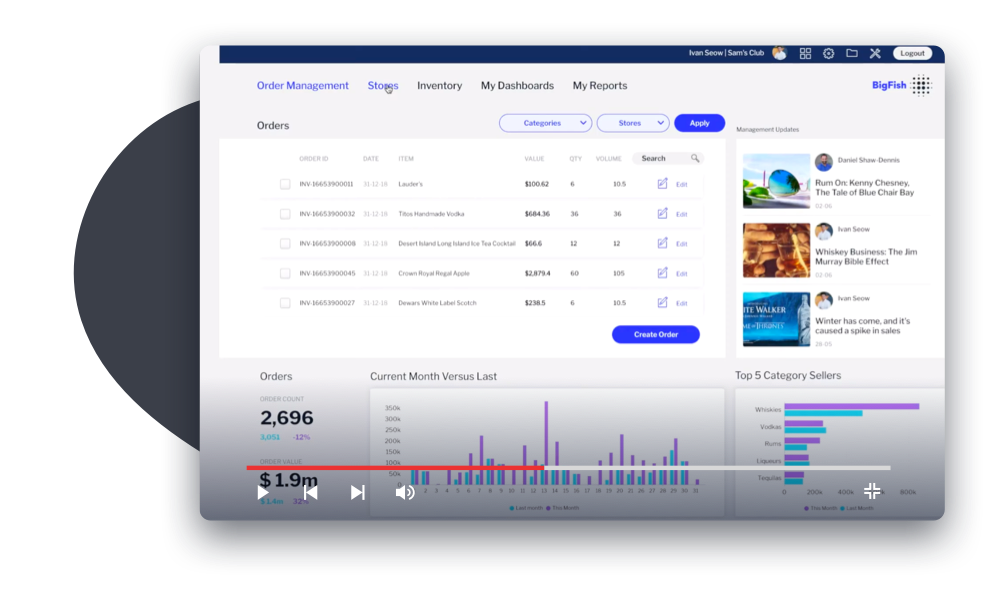The height and width of the screenshot is (606, 986).
Task: Check the box for order INV-16653900008
Action: [x=285, y=243]
